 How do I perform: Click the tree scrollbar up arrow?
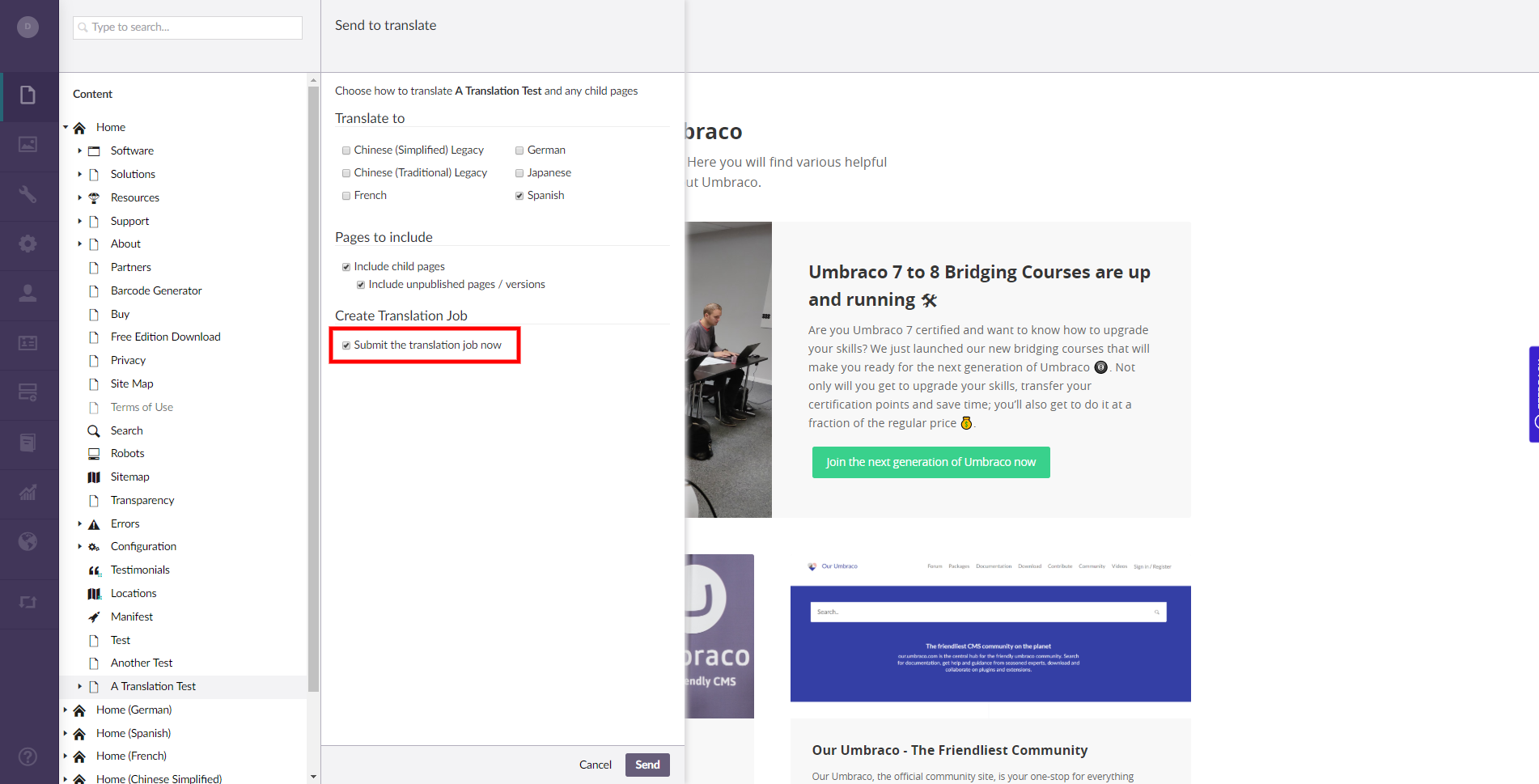(x=313, y=80)
